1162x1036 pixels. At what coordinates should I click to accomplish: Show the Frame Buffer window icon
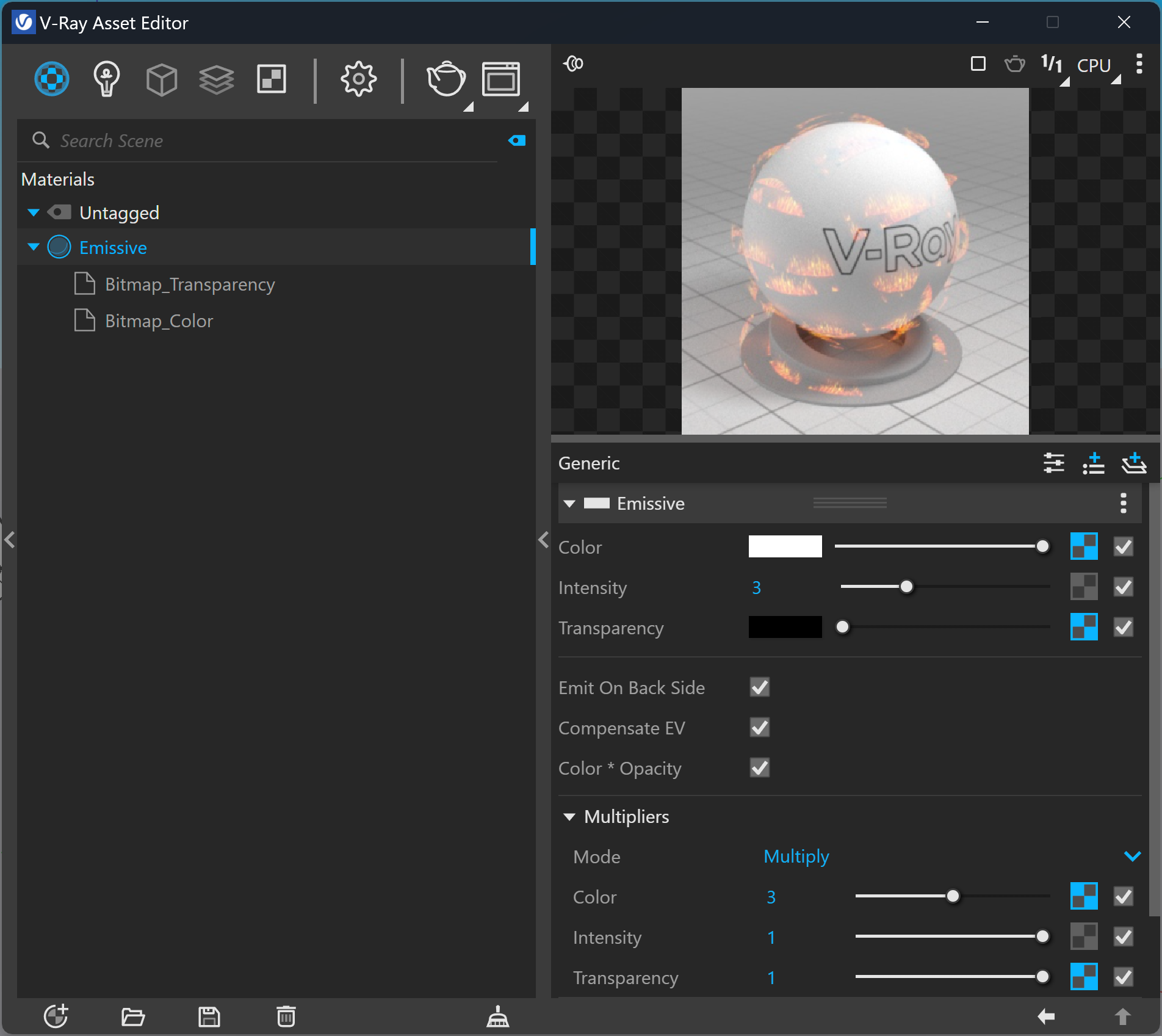click(x=501, y=79)
